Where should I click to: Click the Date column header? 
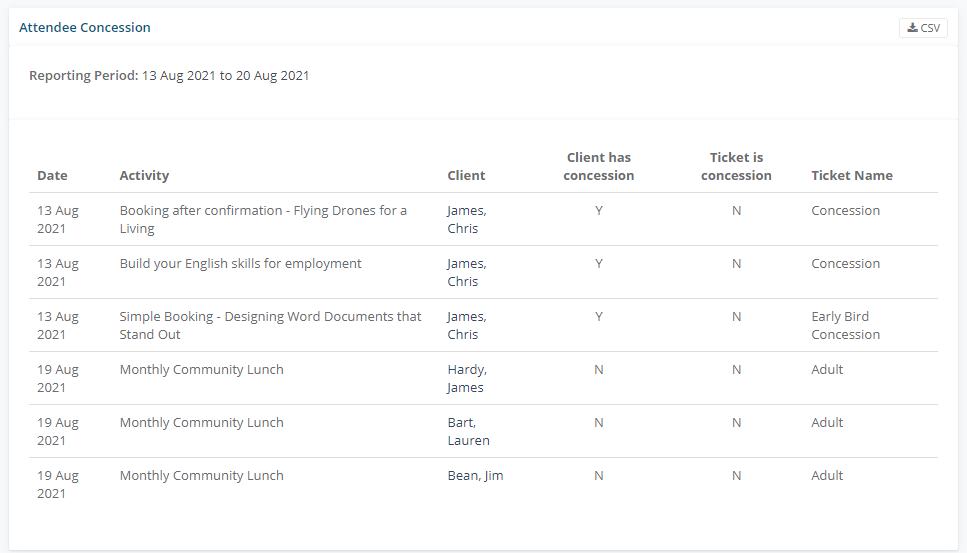click(x=52, y=175)
